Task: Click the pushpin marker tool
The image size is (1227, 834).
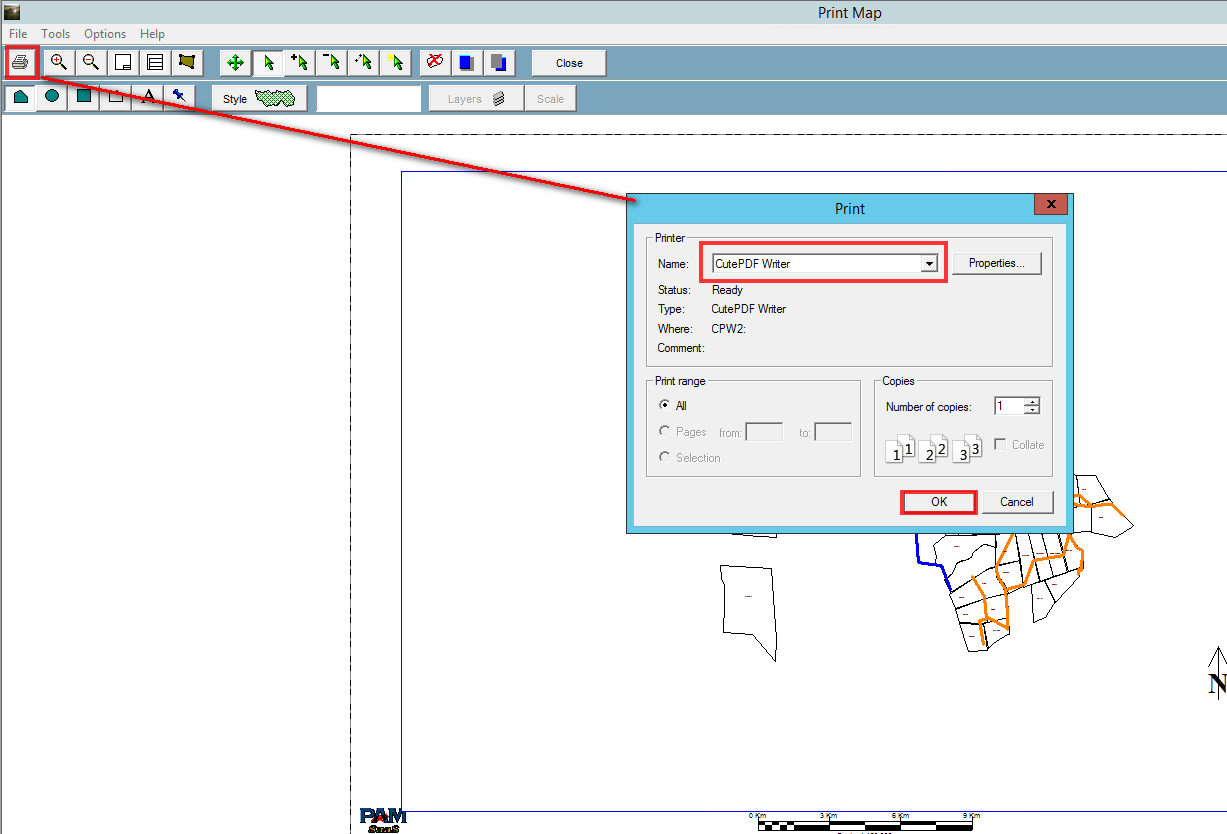Action: point(179,97)
